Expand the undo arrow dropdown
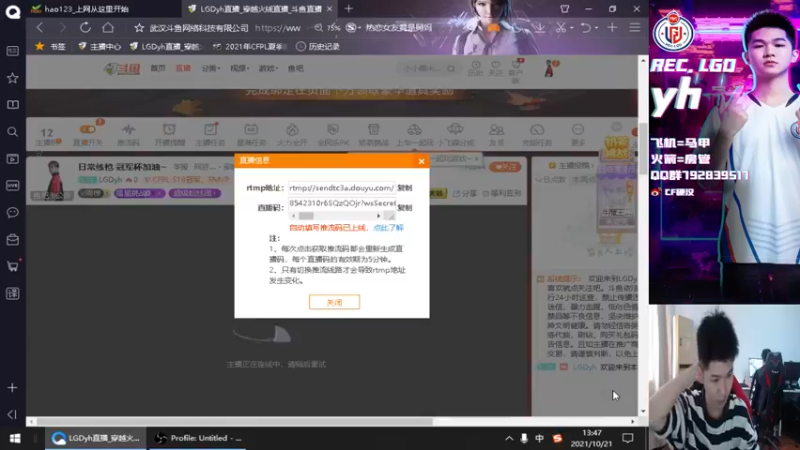 click(x=596, y=28)
